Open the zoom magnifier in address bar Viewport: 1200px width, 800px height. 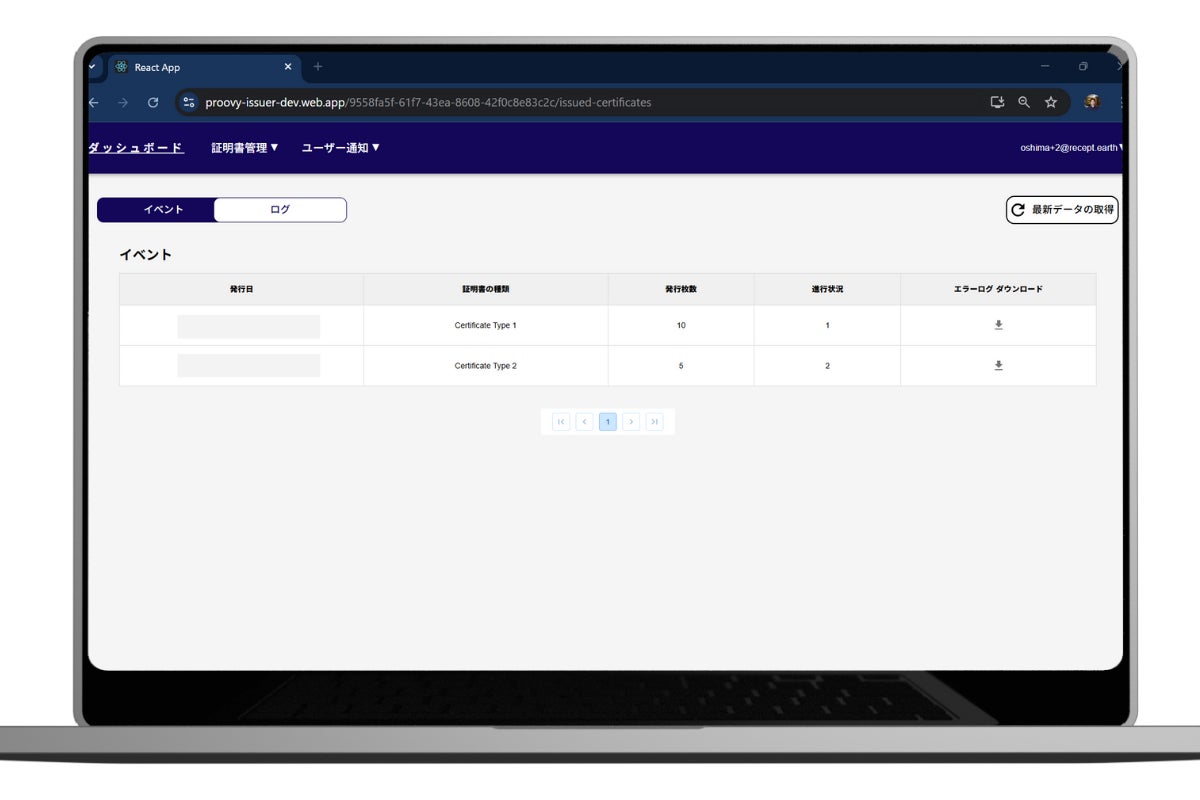1024,102
